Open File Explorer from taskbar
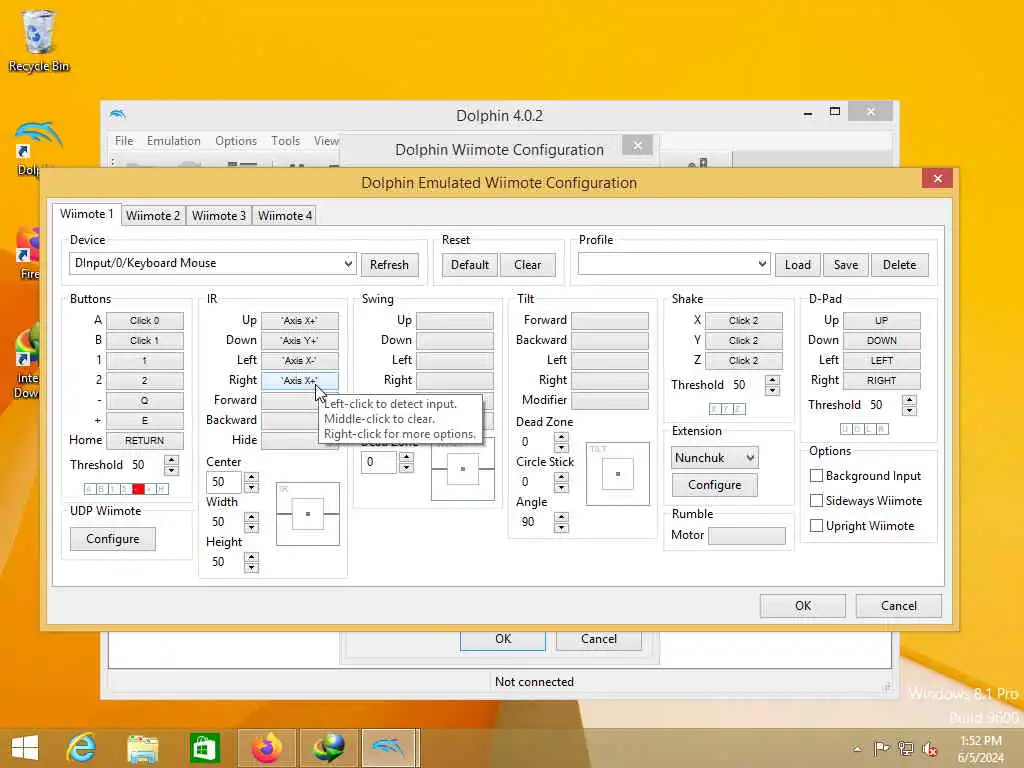Screen dimensions: 1024x768 pos(142,748)
